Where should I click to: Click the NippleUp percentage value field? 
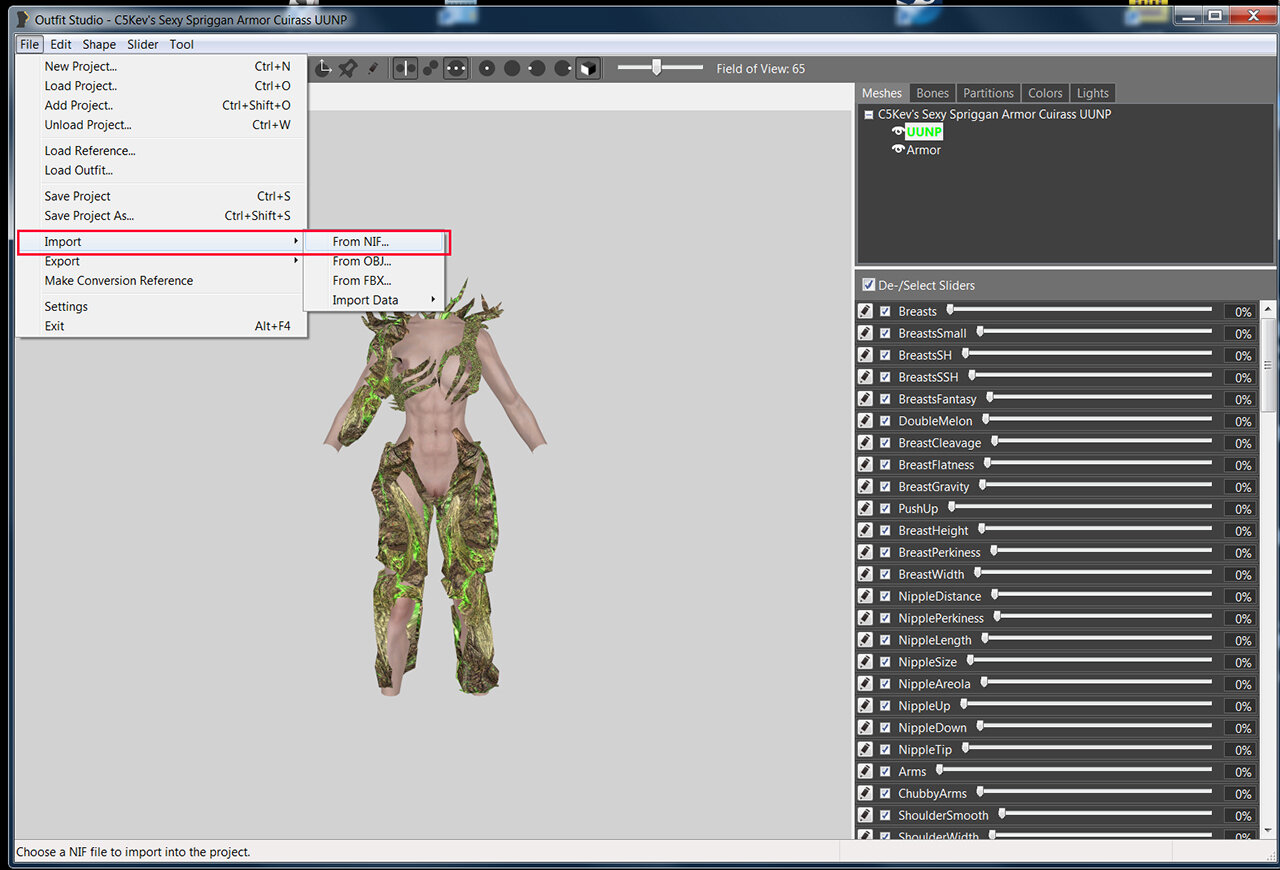1240,706
